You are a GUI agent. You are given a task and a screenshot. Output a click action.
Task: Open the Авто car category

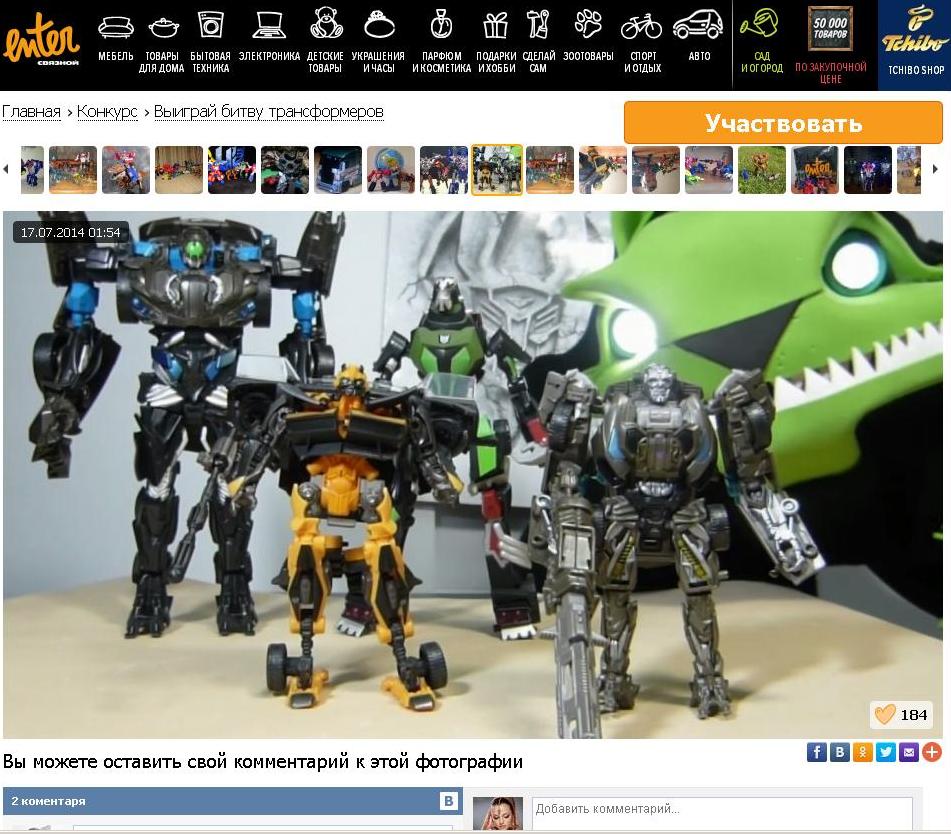699,36
